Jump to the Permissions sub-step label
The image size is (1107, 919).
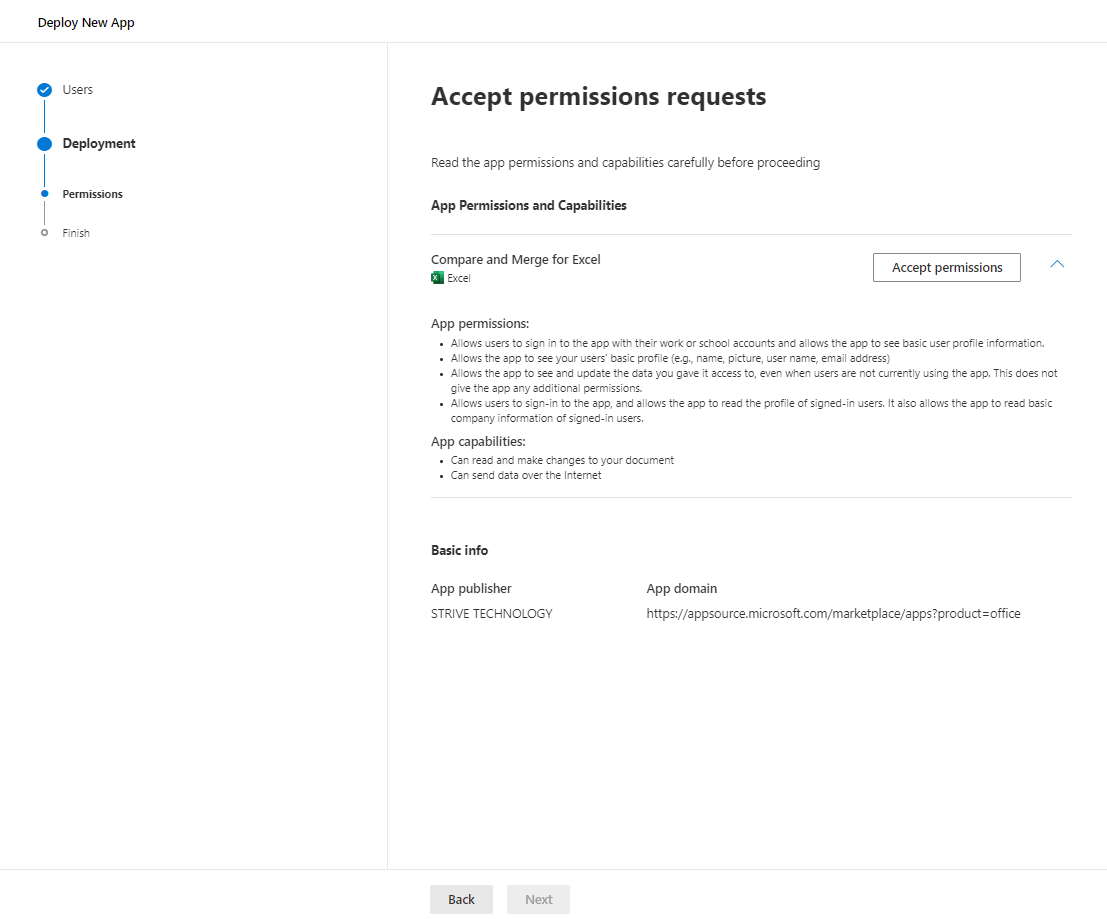[92, 193]
